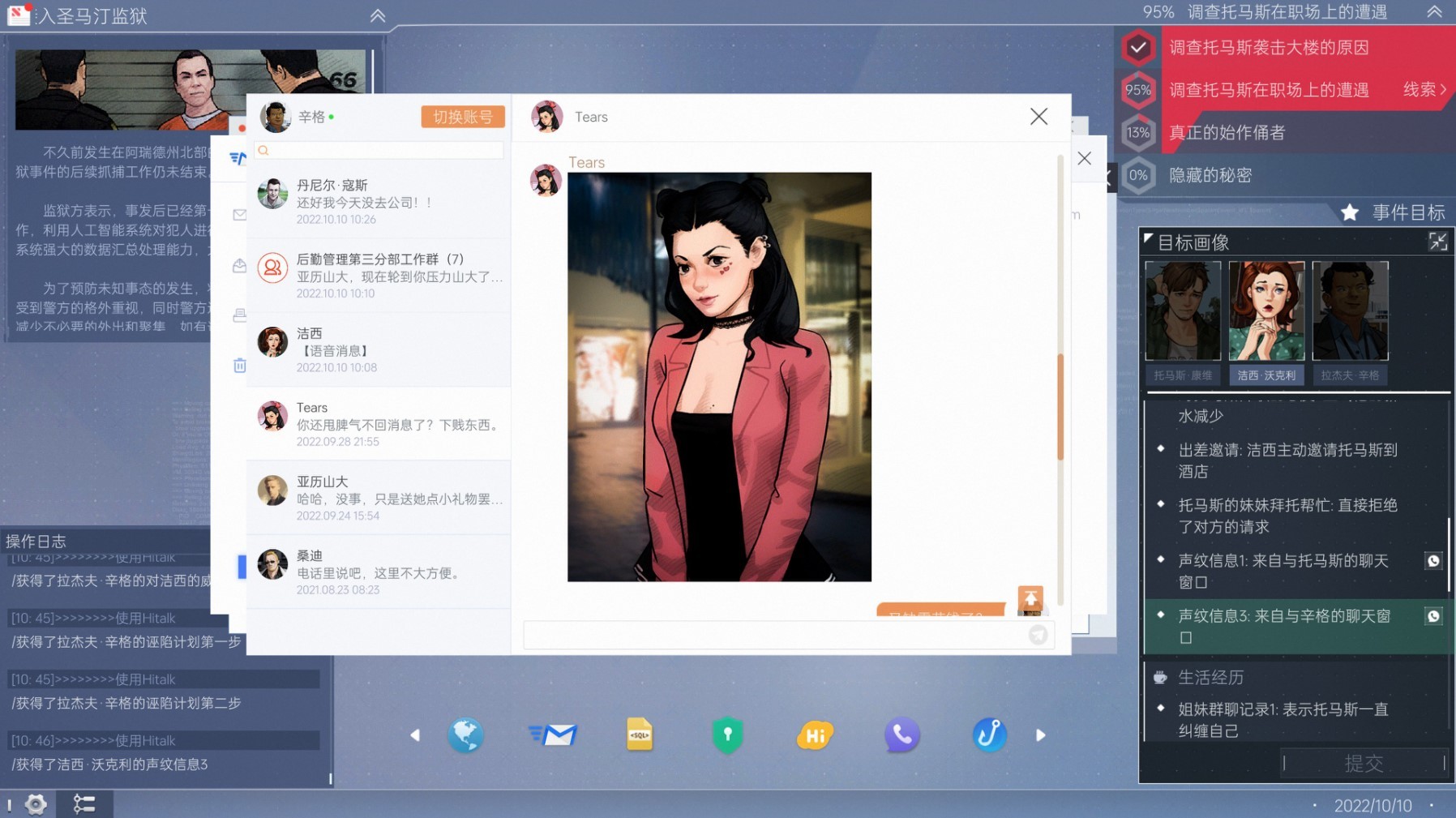This screenshot has height=818, width=1456.
Task: Select the 洁西·沃克利 portrait
Action: (1266, 310)
